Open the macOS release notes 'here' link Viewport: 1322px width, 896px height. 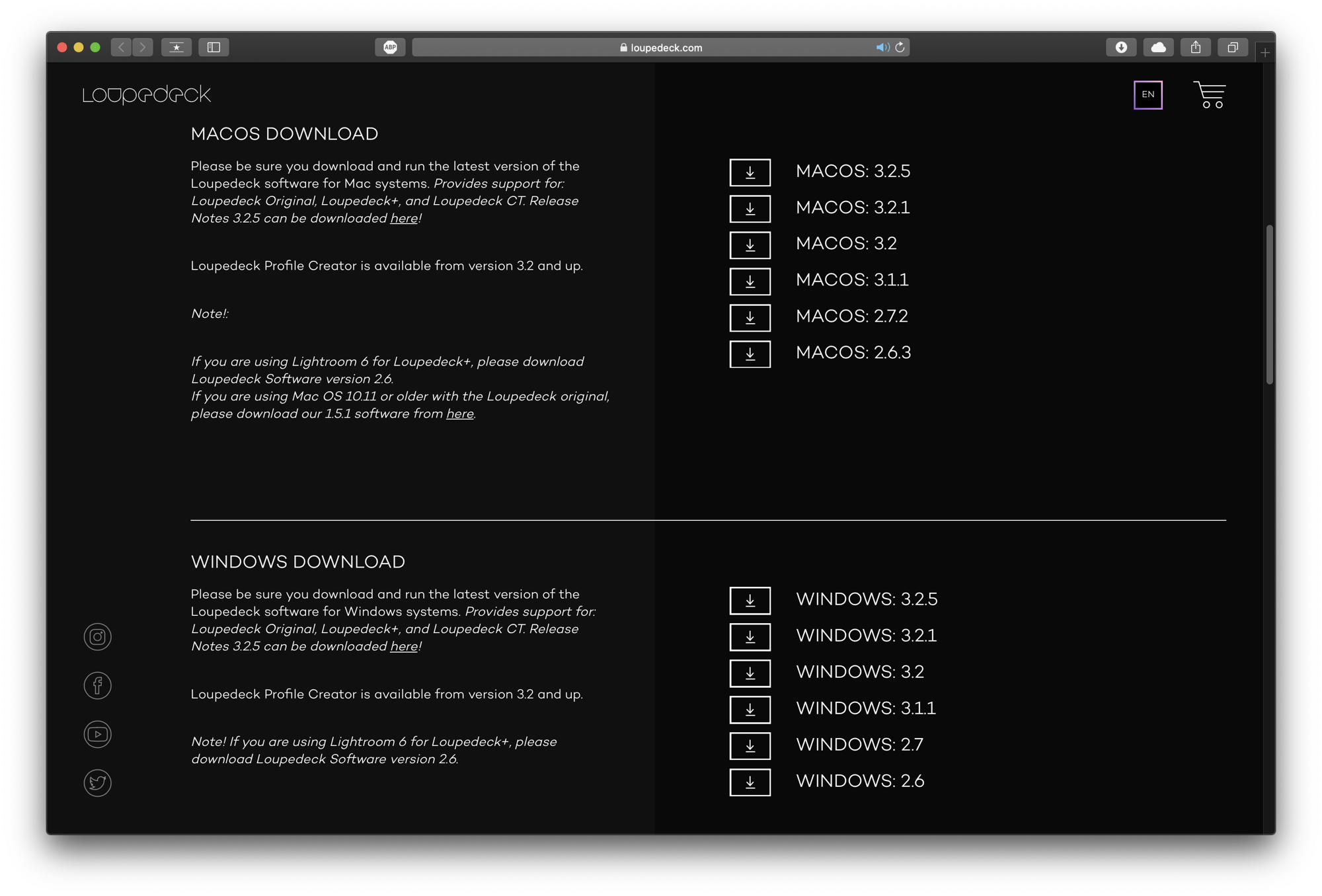click(403, 219)
